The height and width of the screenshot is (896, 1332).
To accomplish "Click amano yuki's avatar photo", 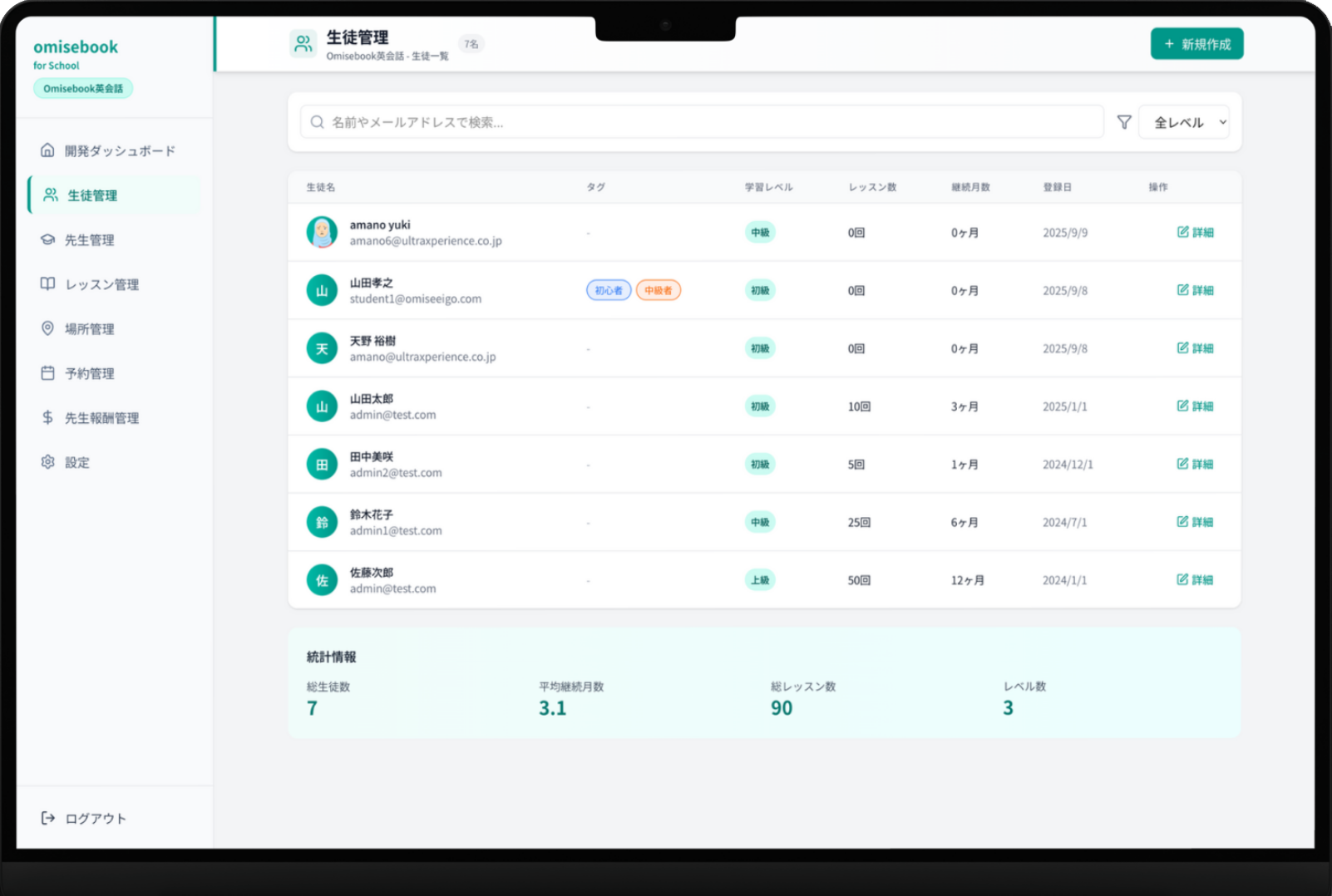I will (322, 232).
